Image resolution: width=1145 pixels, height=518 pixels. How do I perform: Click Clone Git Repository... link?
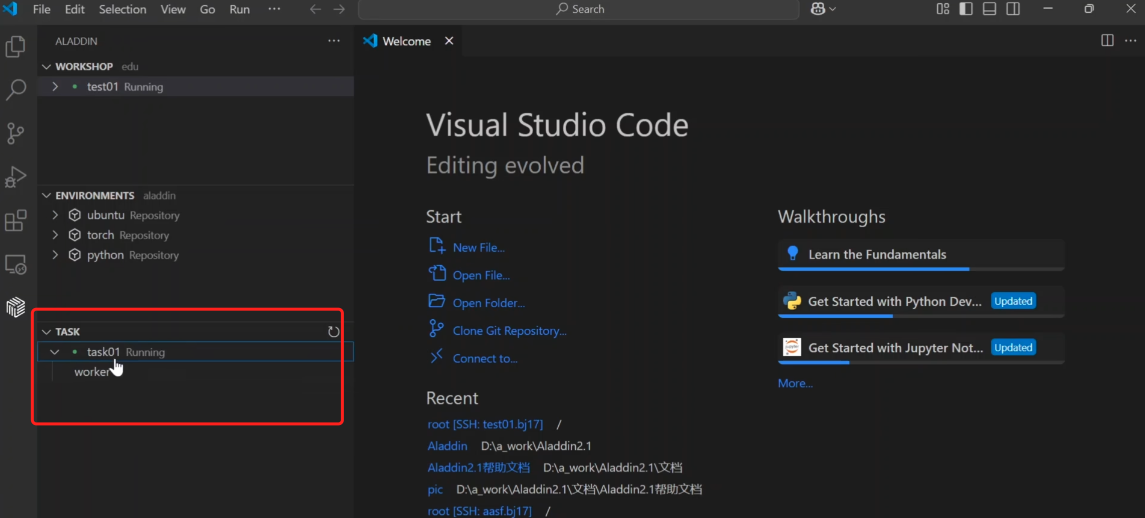[510, 331]
